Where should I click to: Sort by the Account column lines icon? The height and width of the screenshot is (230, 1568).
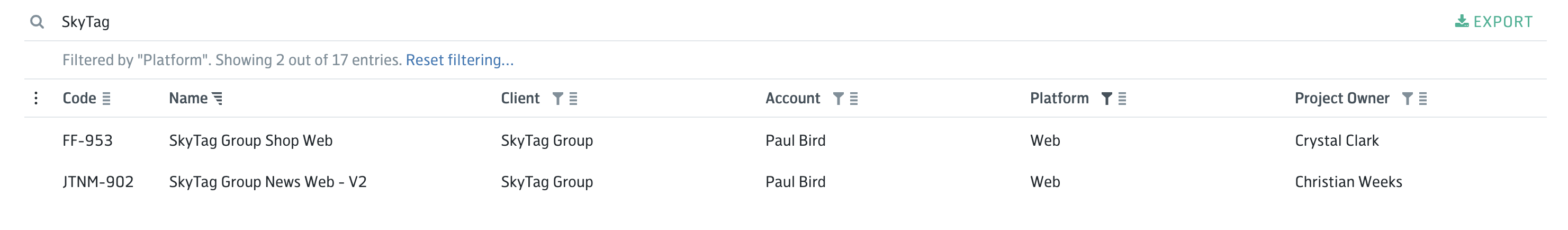pyautogui.click(x=854, y=99)
